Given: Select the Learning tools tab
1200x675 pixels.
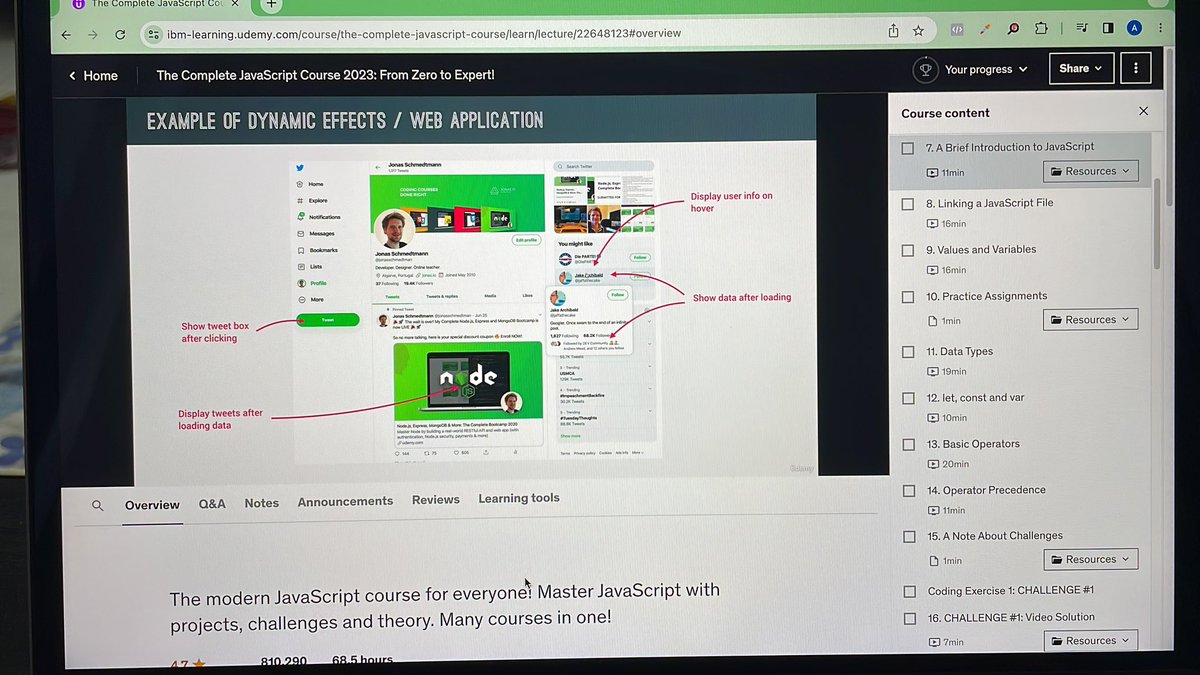Looking at the screenshot, I should tap(519, 498).
